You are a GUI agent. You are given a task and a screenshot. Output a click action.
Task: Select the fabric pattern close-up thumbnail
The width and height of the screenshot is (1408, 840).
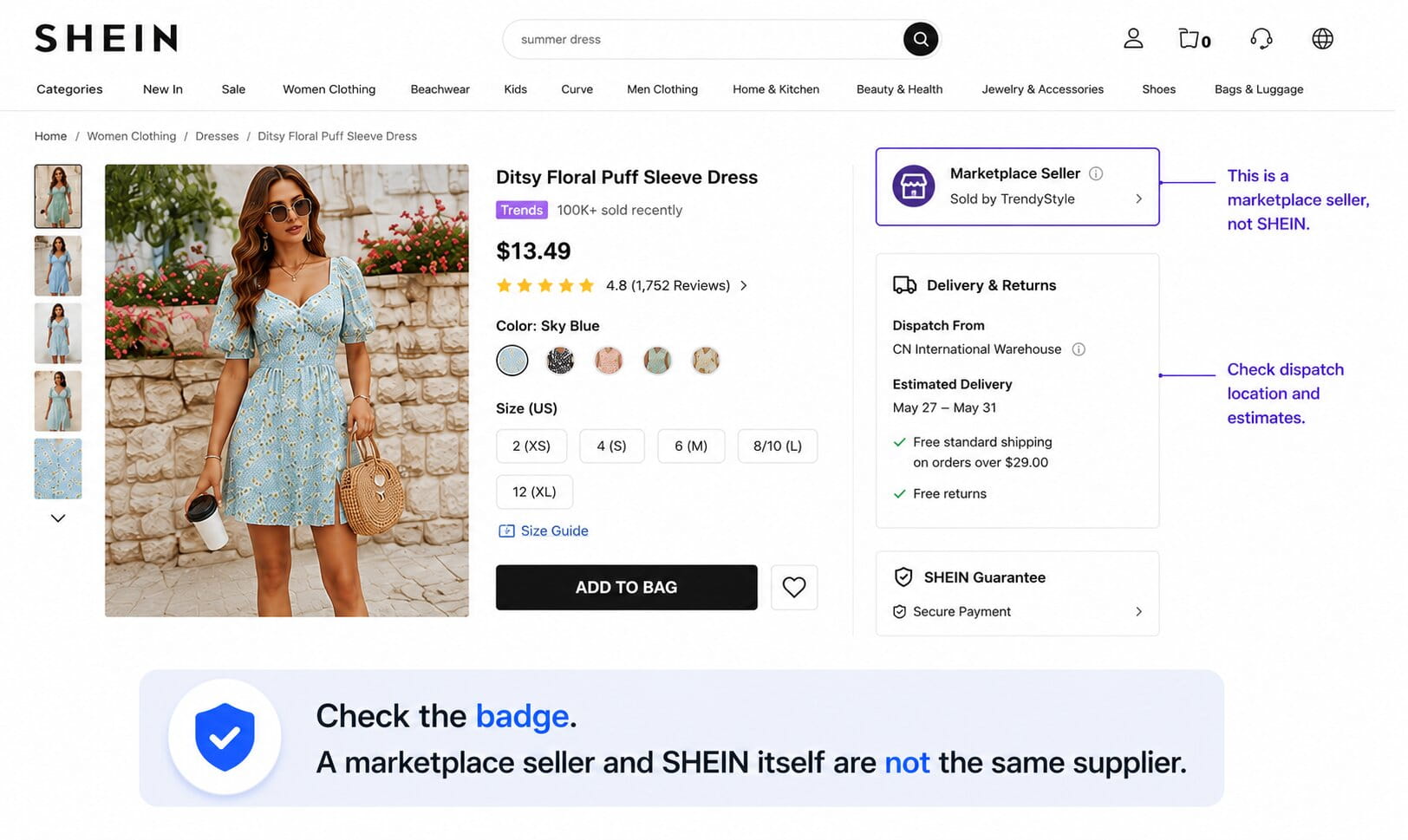click(58, 469)
